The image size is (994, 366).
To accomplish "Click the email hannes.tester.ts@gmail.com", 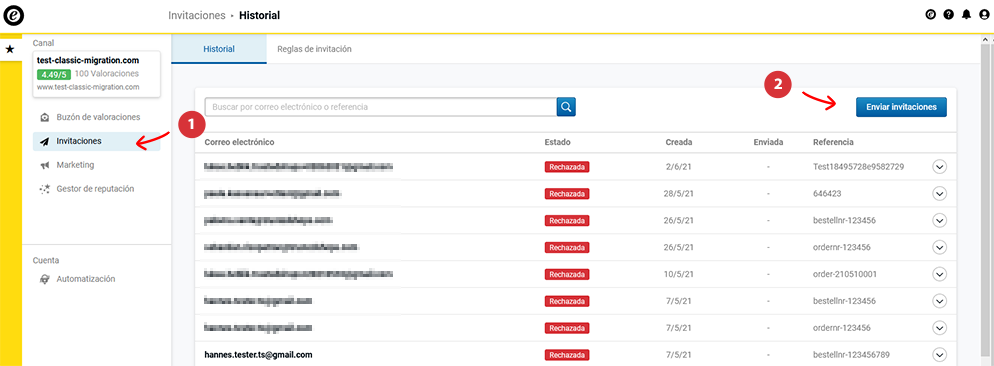I will pos(259,355).
